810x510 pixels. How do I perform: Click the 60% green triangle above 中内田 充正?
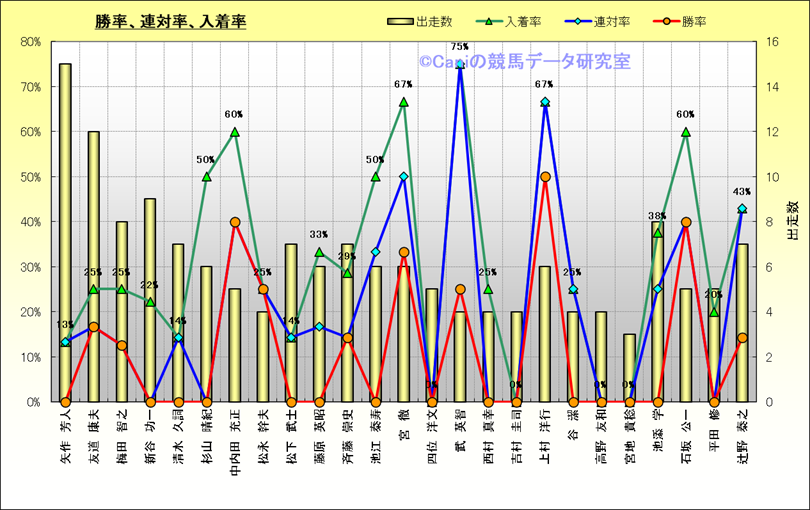tap(235, 132)
